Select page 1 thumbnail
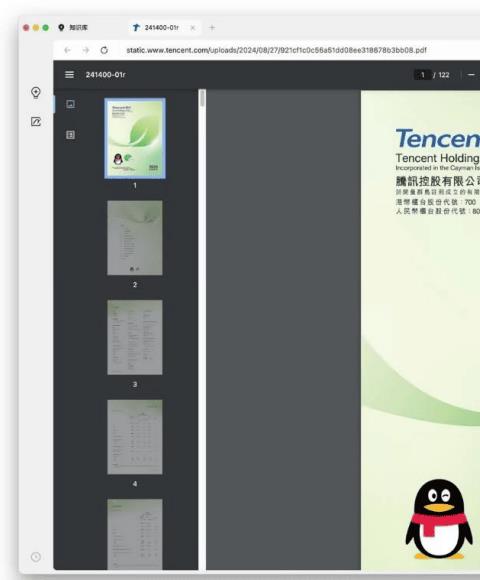Viewport: 480px width, 580px height. tap(135, 138)
